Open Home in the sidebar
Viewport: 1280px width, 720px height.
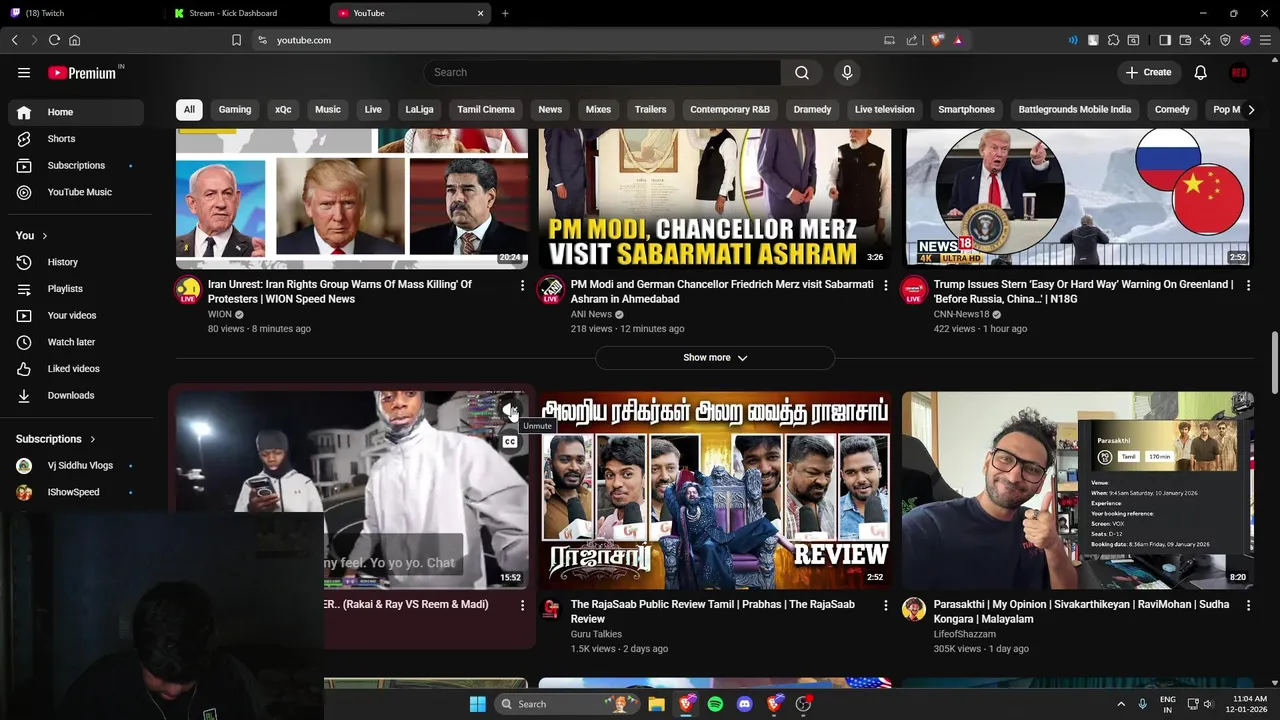tap(76, 112)
